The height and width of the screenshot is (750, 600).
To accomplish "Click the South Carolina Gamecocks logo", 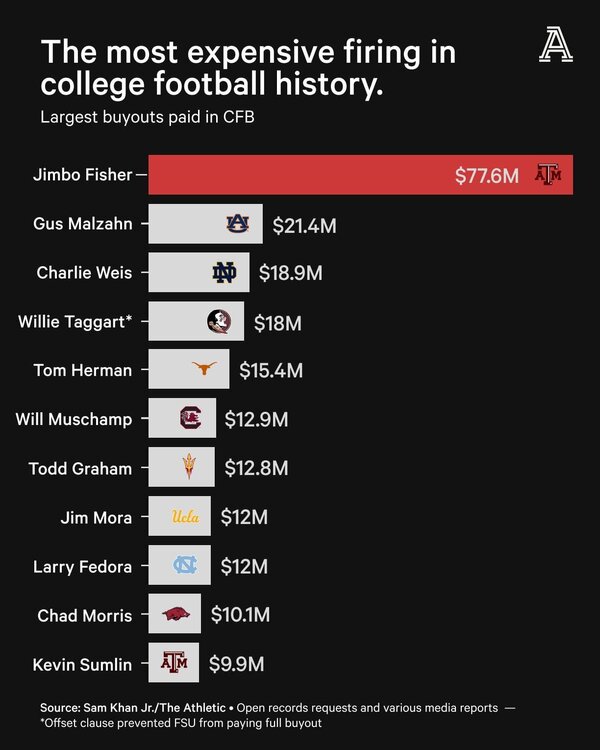I will (190, 418).
